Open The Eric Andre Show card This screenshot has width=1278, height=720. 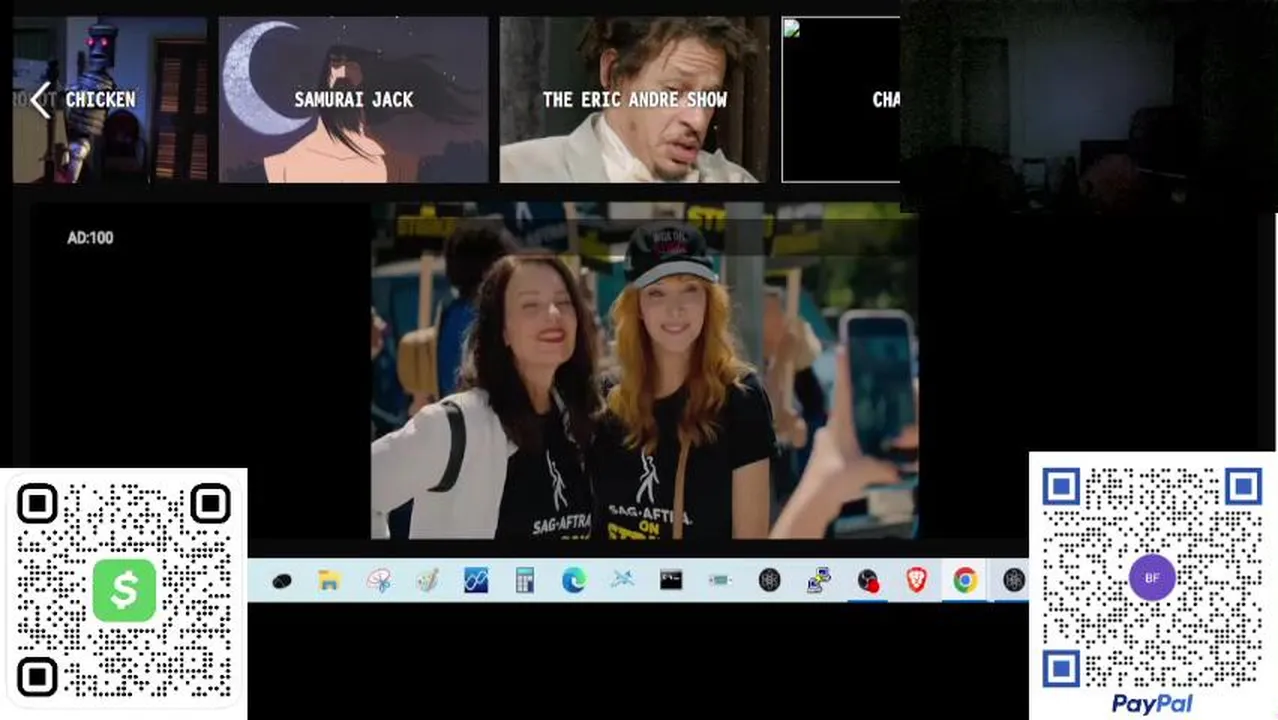[x=635, y=100]
